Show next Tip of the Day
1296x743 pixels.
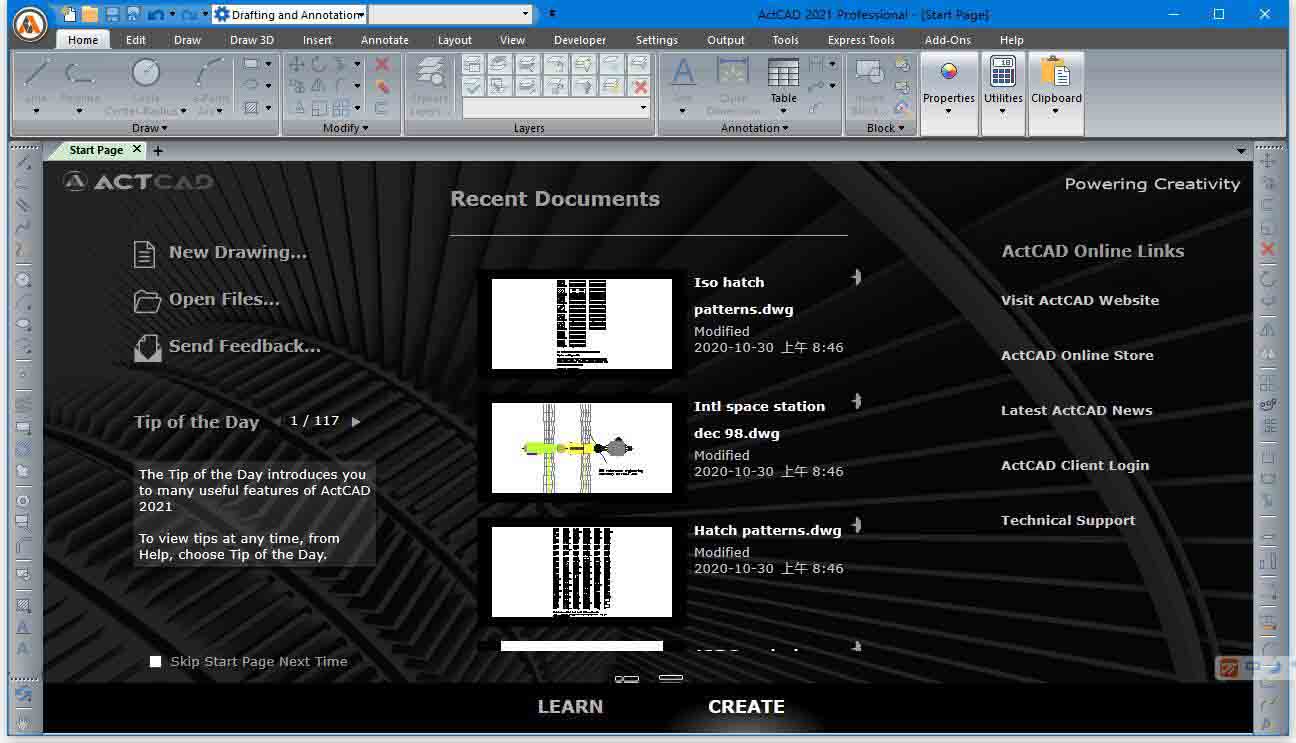356,421
